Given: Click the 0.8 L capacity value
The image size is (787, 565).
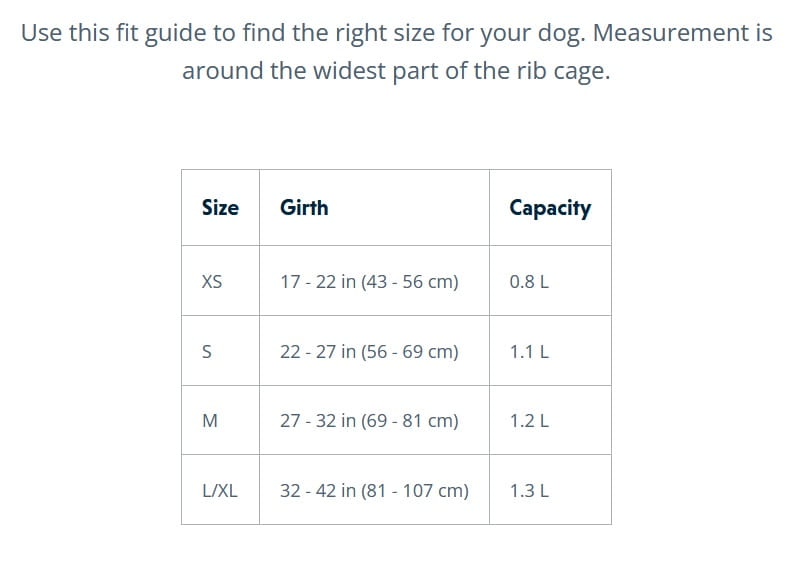Looking at the screenshot, I should (x=529, y=282).
